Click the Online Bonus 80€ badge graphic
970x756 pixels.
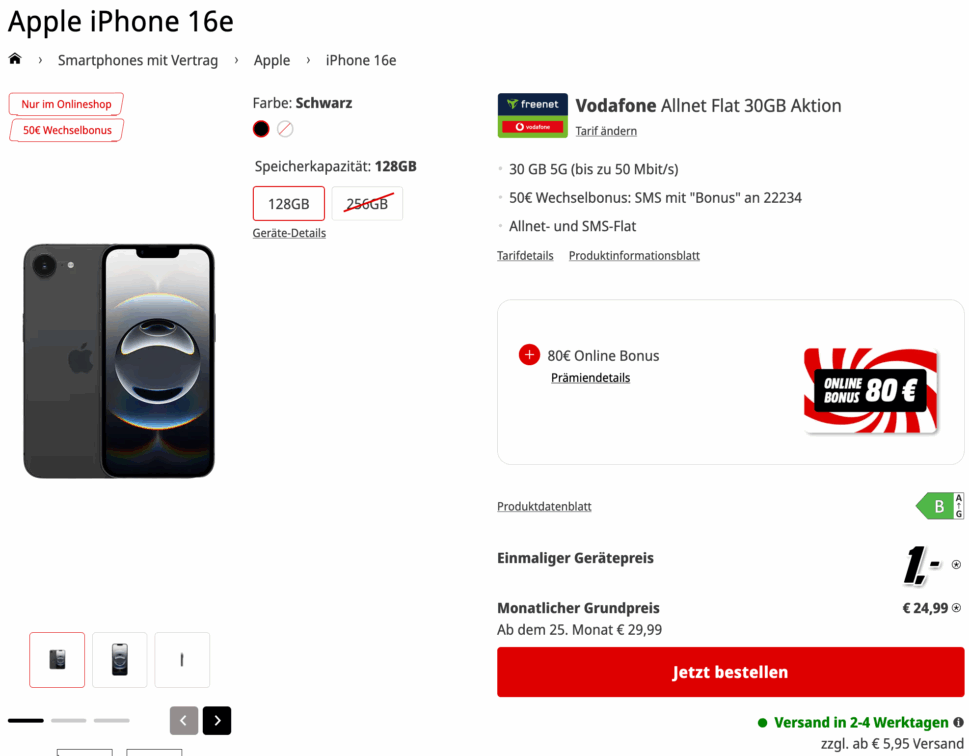tap(870, 392)
